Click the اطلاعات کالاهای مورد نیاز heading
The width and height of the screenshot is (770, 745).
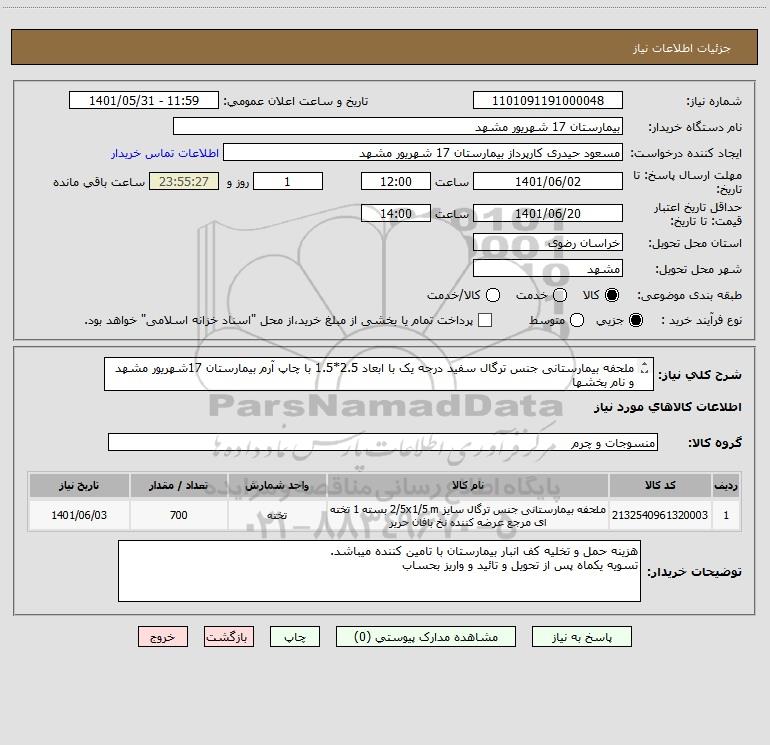pyautogui.click(x=667, y=407)
